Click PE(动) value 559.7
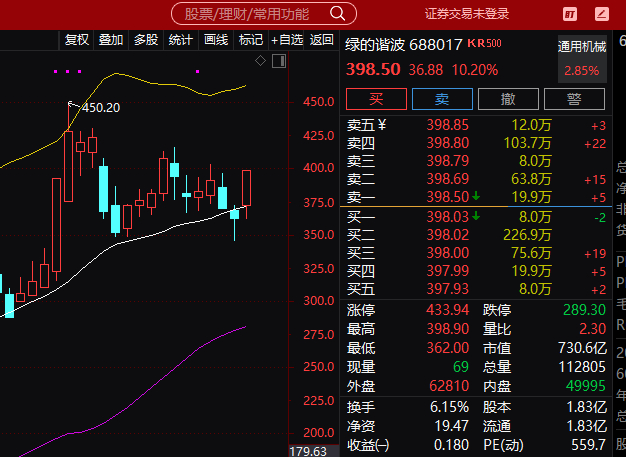This screenshot has width=626, height=457. click(587, 445)
